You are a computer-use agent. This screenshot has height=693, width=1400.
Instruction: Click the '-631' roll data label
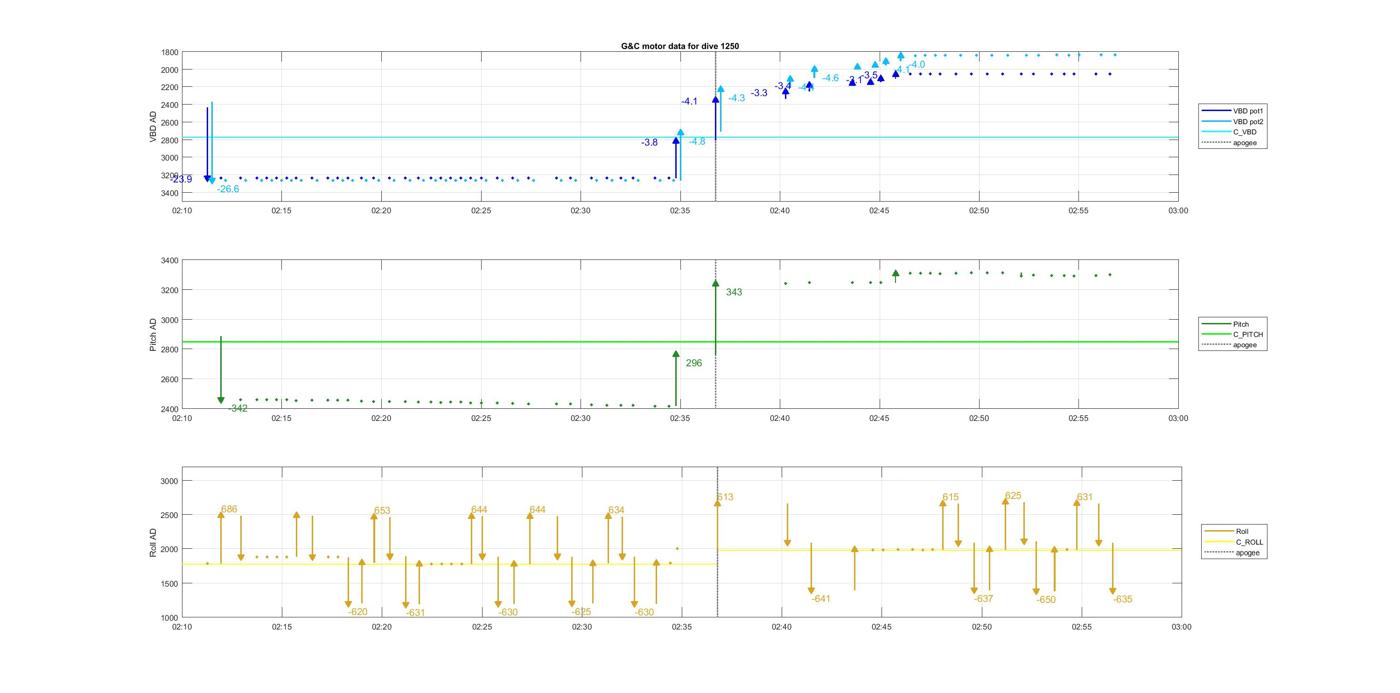[415, 613]
